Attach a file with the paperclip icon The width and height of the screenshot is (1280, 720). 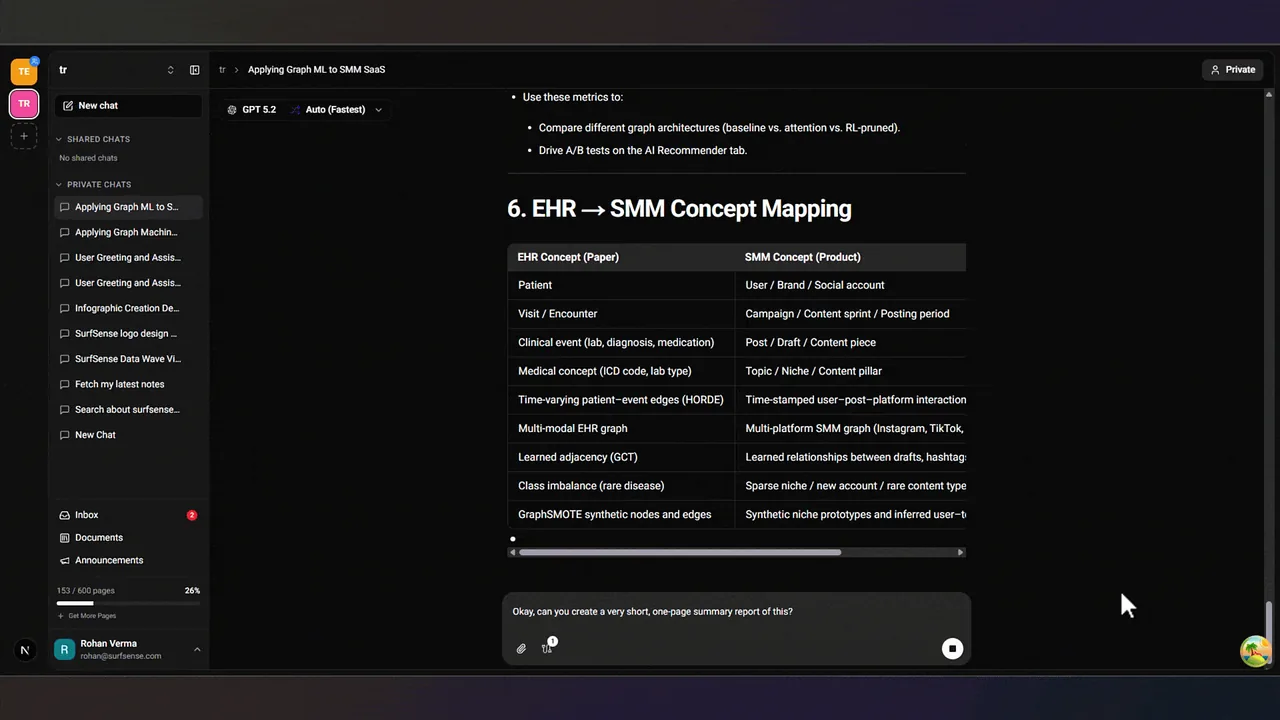pos(521,649)
